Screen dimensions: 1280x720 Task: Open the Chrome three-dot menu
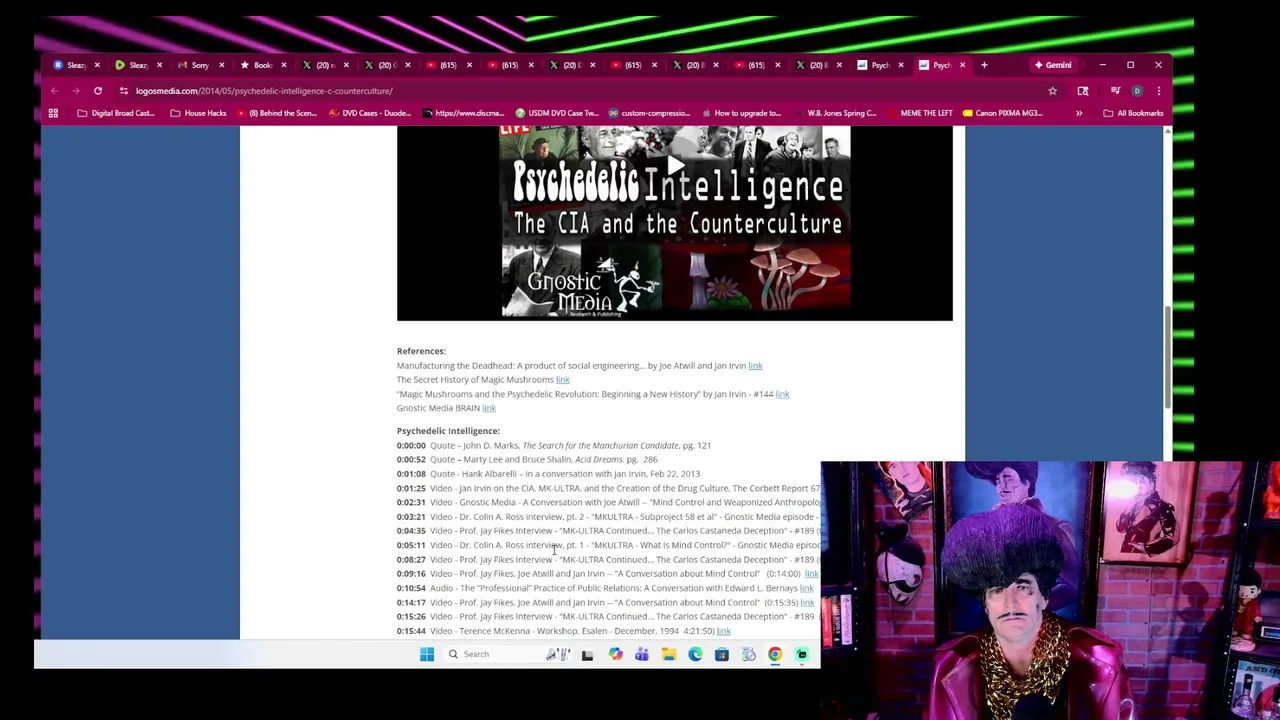pos(1158,91)
